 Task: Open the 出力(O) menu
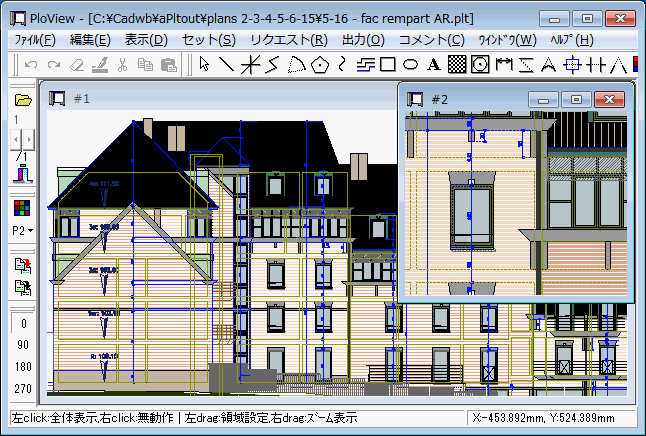(x=363, y=40)
